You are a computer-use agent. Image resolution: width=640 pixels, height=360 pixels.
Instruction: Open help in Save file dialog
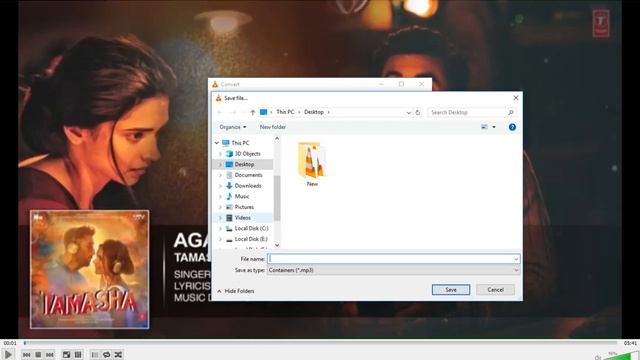(512, 127)
